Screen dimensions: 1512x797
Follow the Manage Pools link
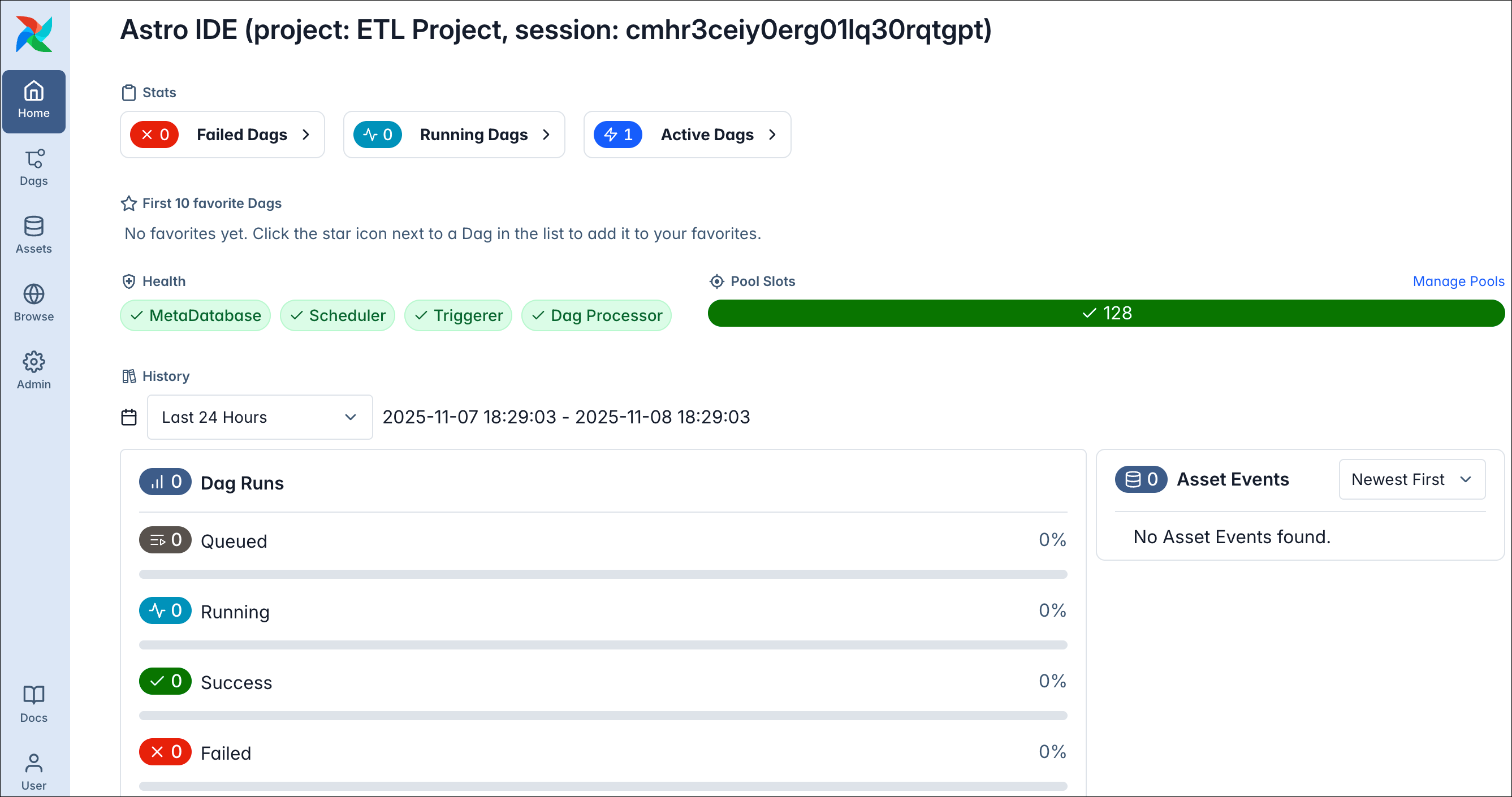point(1458,281)
